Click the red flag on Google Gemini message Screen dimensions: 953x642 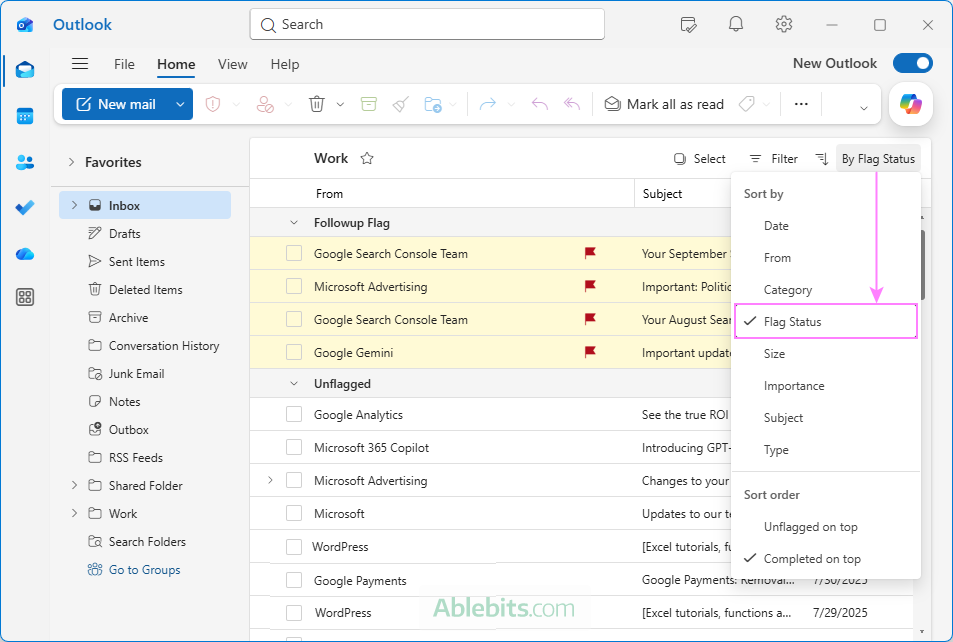pos(590,353)
